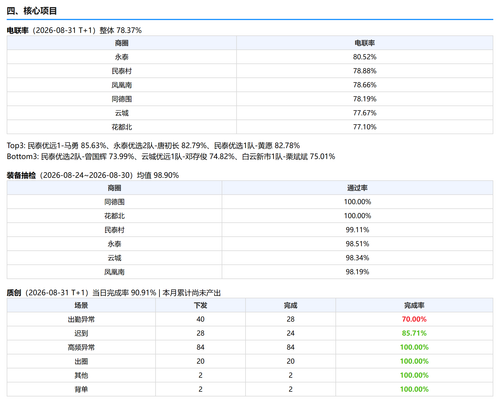Select '民泰村' in the 通过率 table
This screenshot has width=500, height=403.
(x=114, y=230)
